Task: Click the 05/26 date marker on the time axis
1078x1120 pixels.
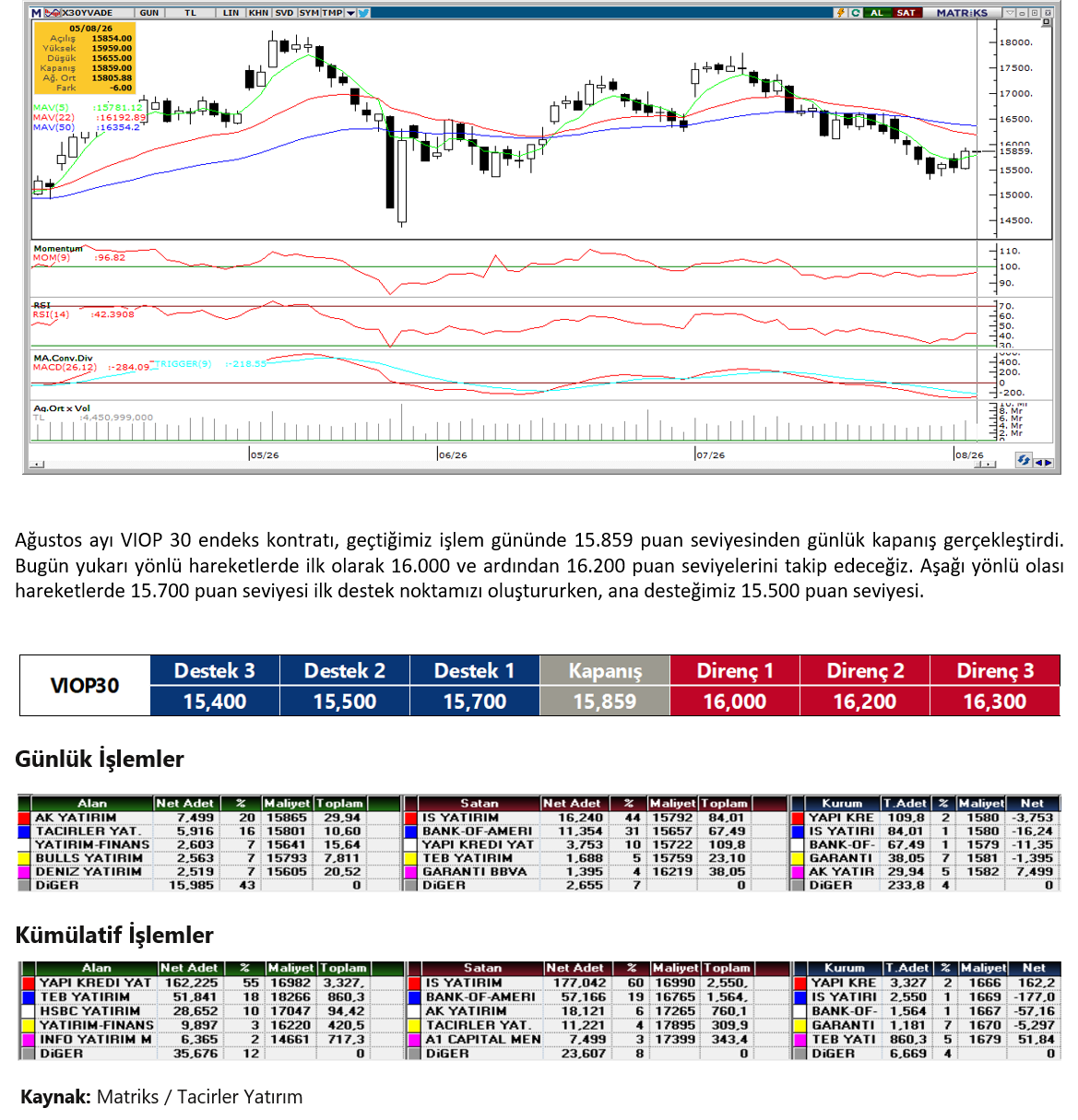Action: coord(265,455)
